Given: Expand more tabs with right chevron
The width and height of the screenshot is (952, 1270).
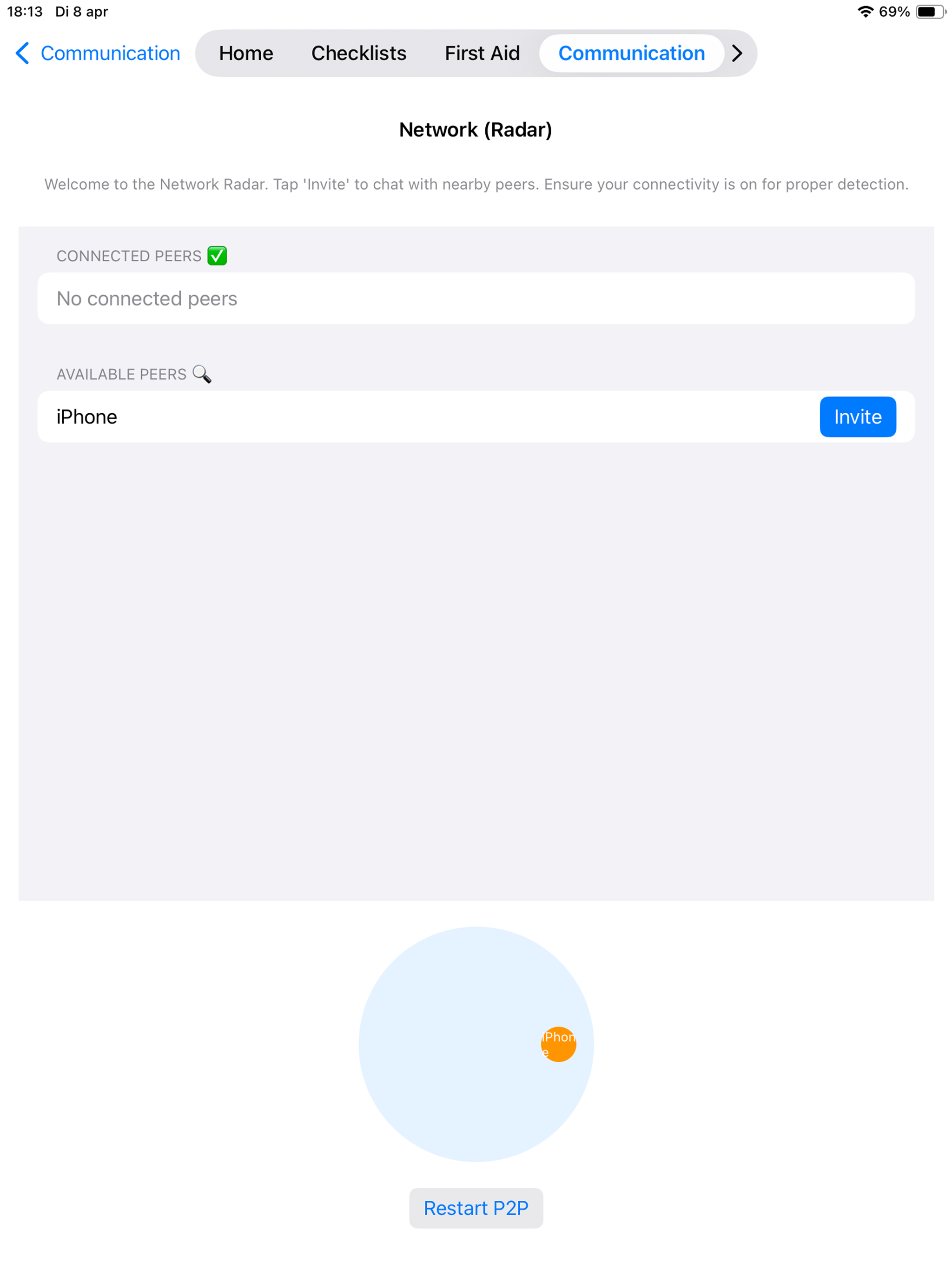Looking at the screenshot, I should (737, 53).
